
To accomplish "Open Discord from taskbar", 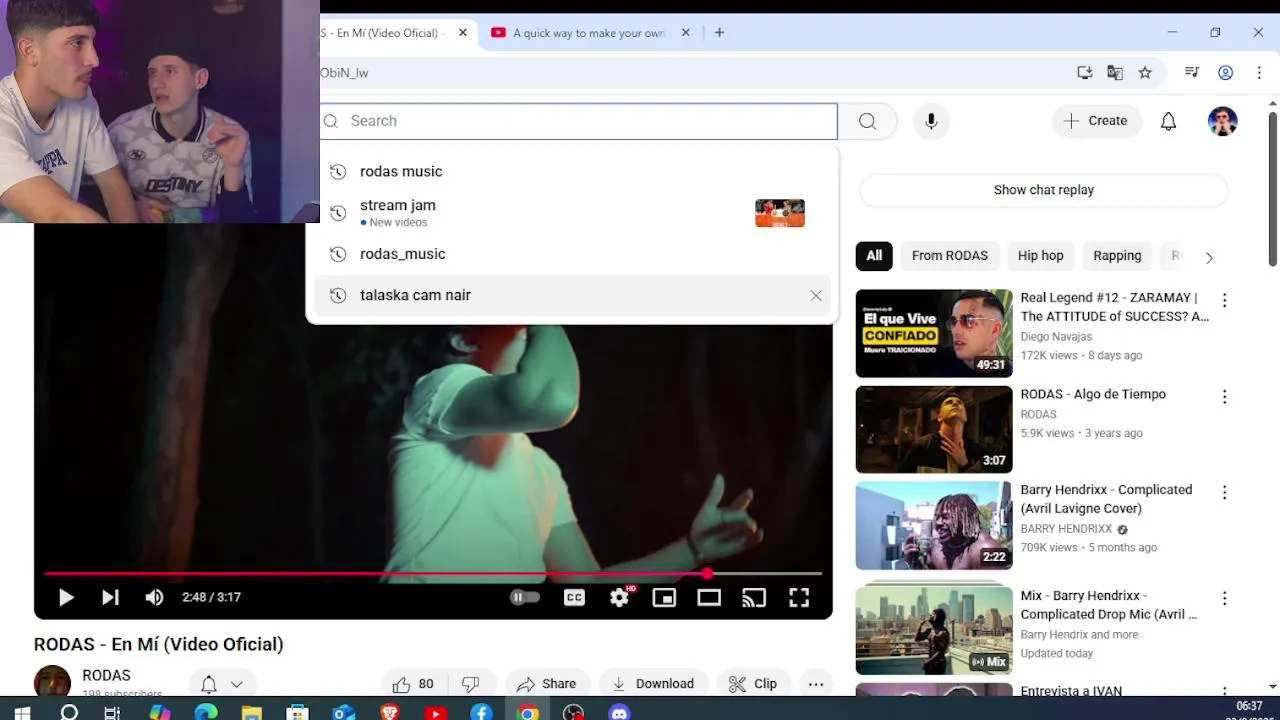I will coord(619,713).
